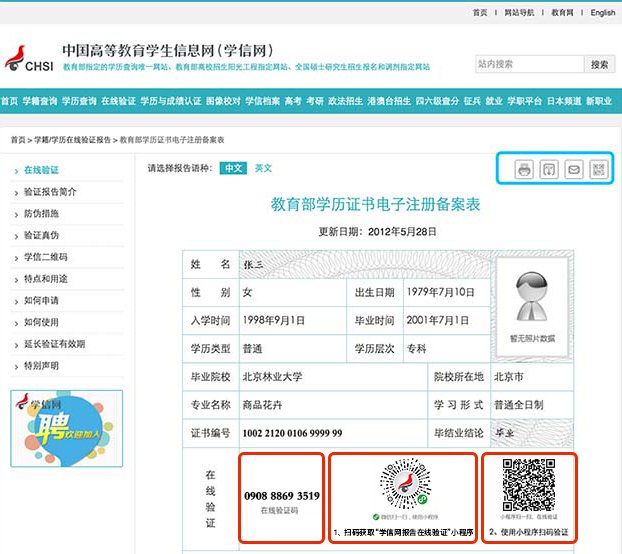Screen dimensions: 622x554
Task: Open 图像校对 menu item
Action: [x=223, y=101]
